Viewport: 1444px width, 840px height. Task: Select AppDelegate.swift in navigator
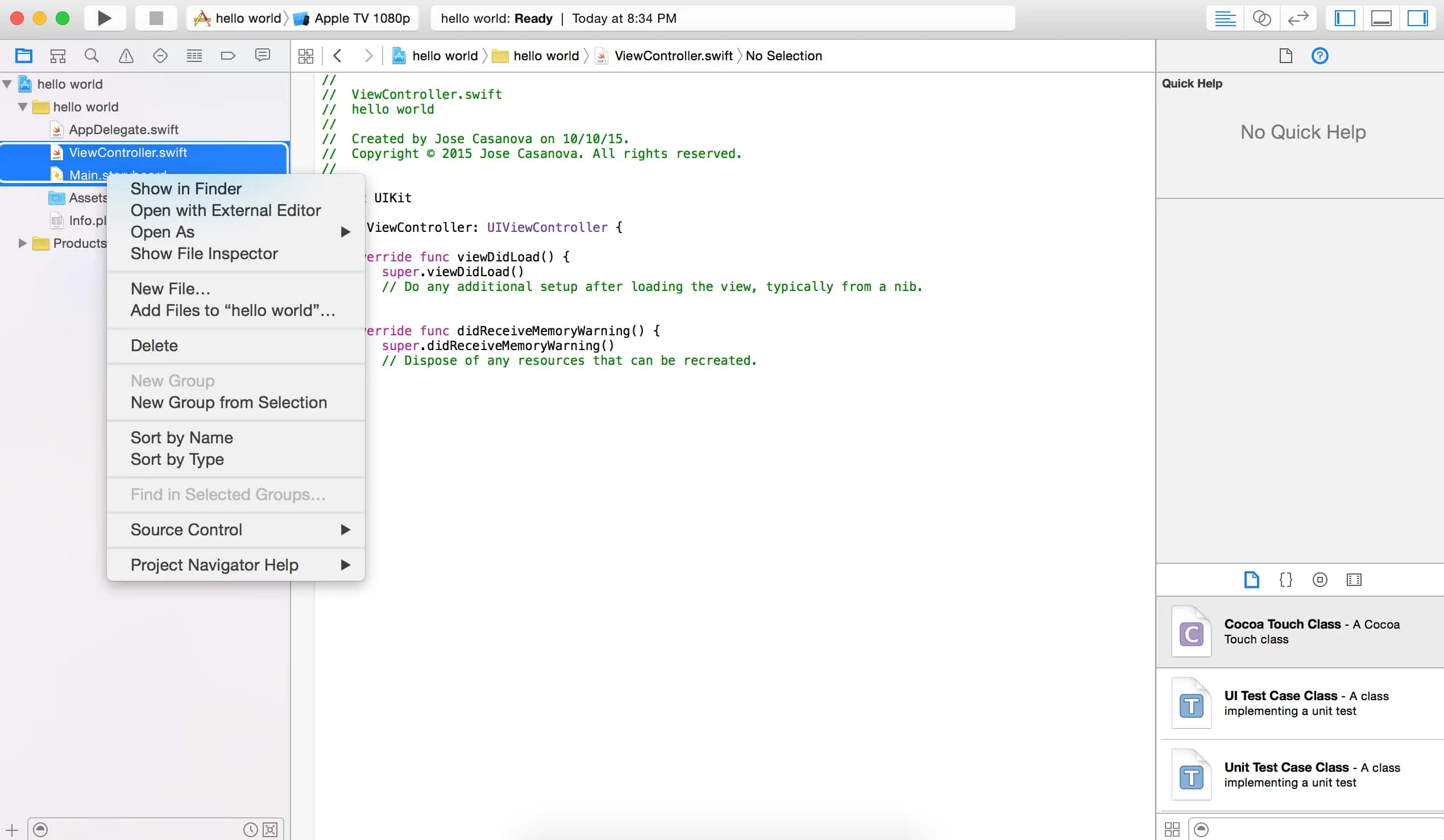123,130
